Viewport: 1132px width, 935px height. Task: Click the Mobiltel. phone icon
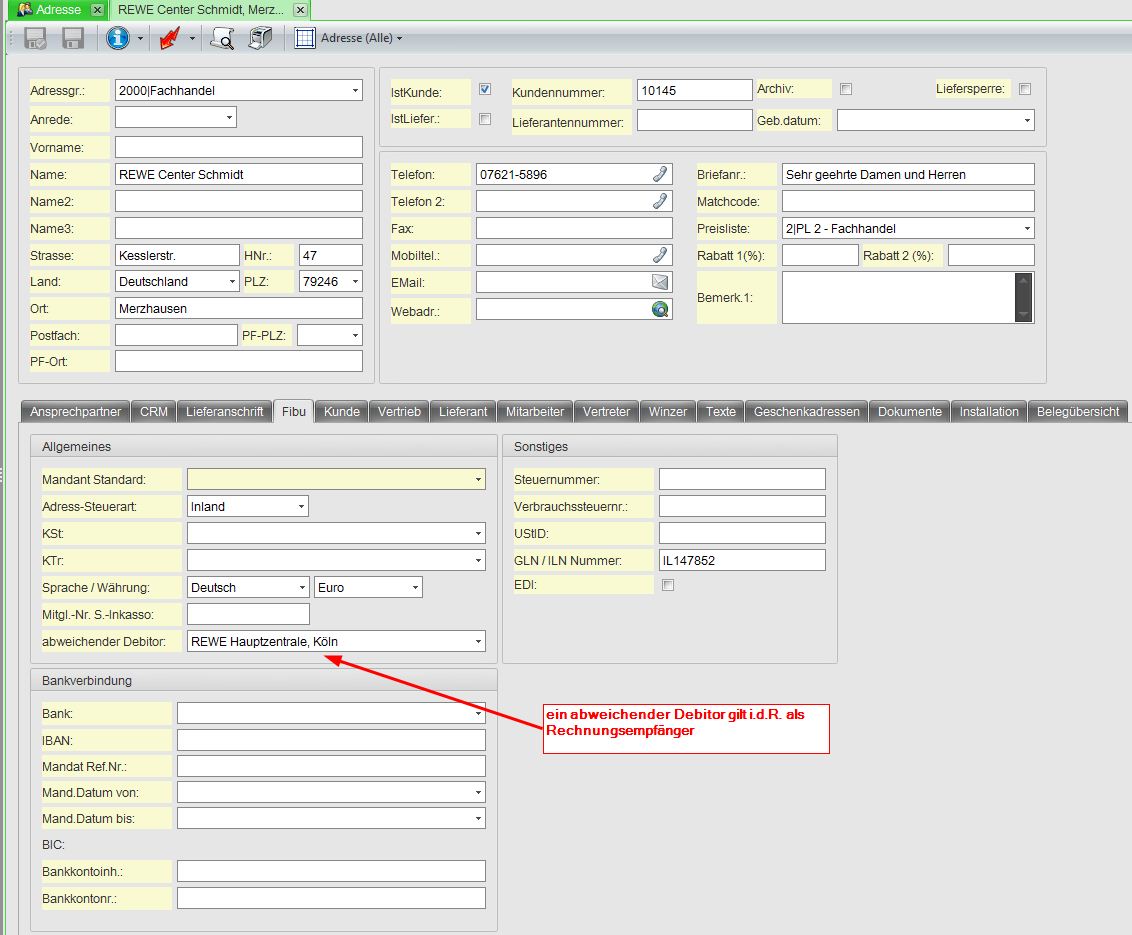pyautogui.click(x=660, y=255)
